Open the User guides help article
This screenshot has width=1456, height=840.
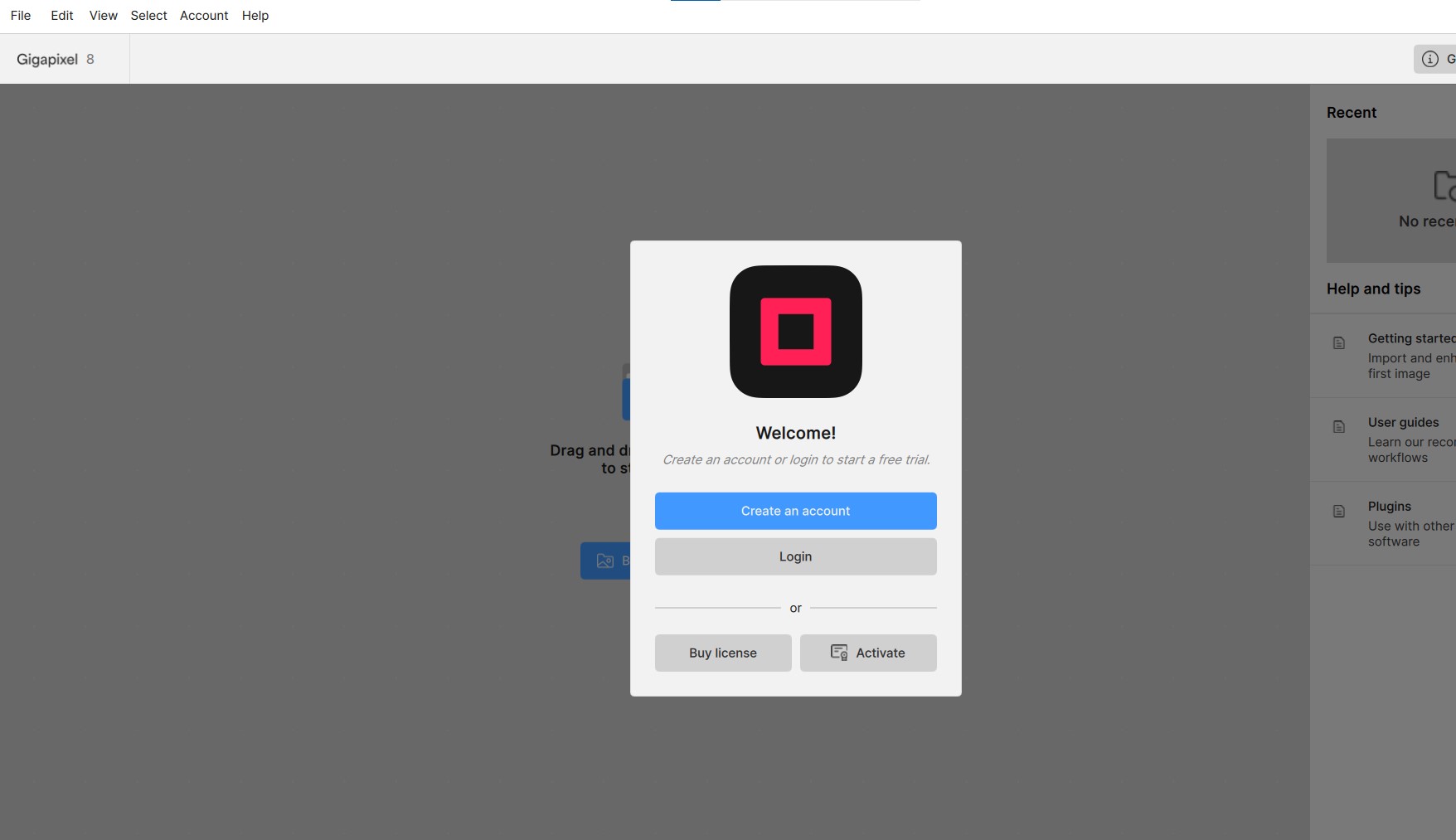point(1410,439)
